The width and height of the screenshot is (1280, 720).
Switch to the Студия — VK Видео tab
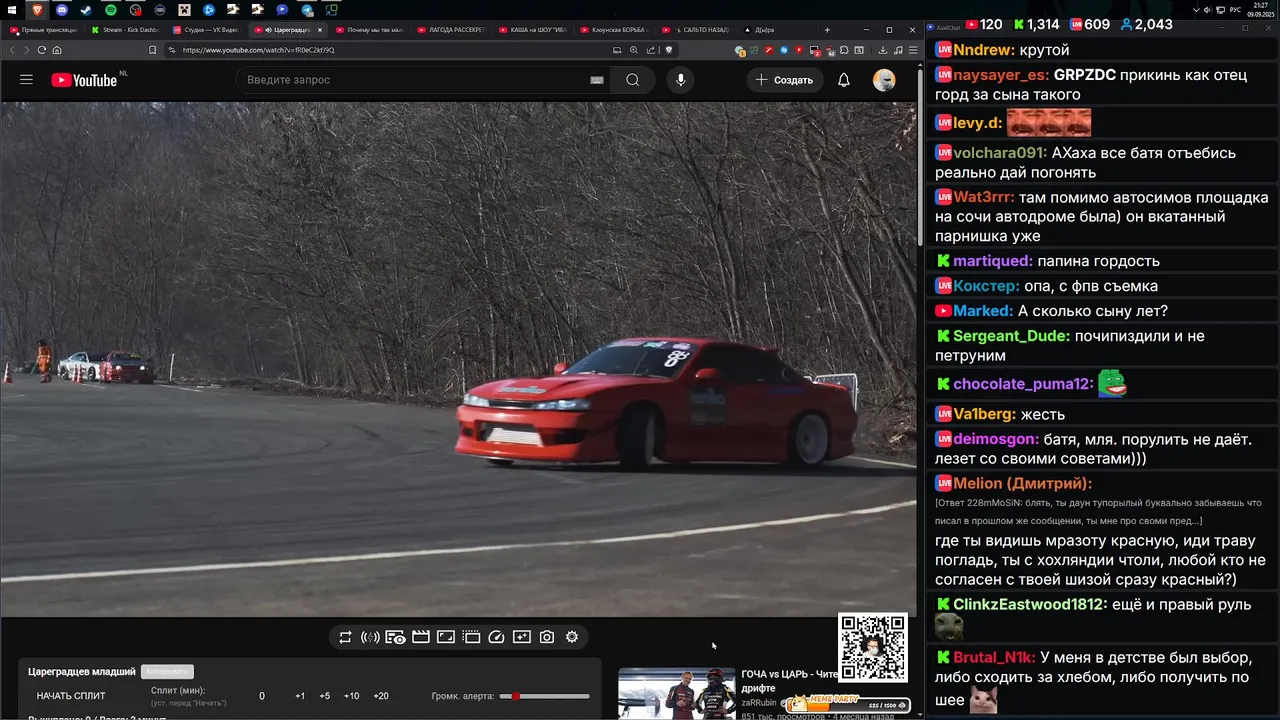tap(206, 30)
